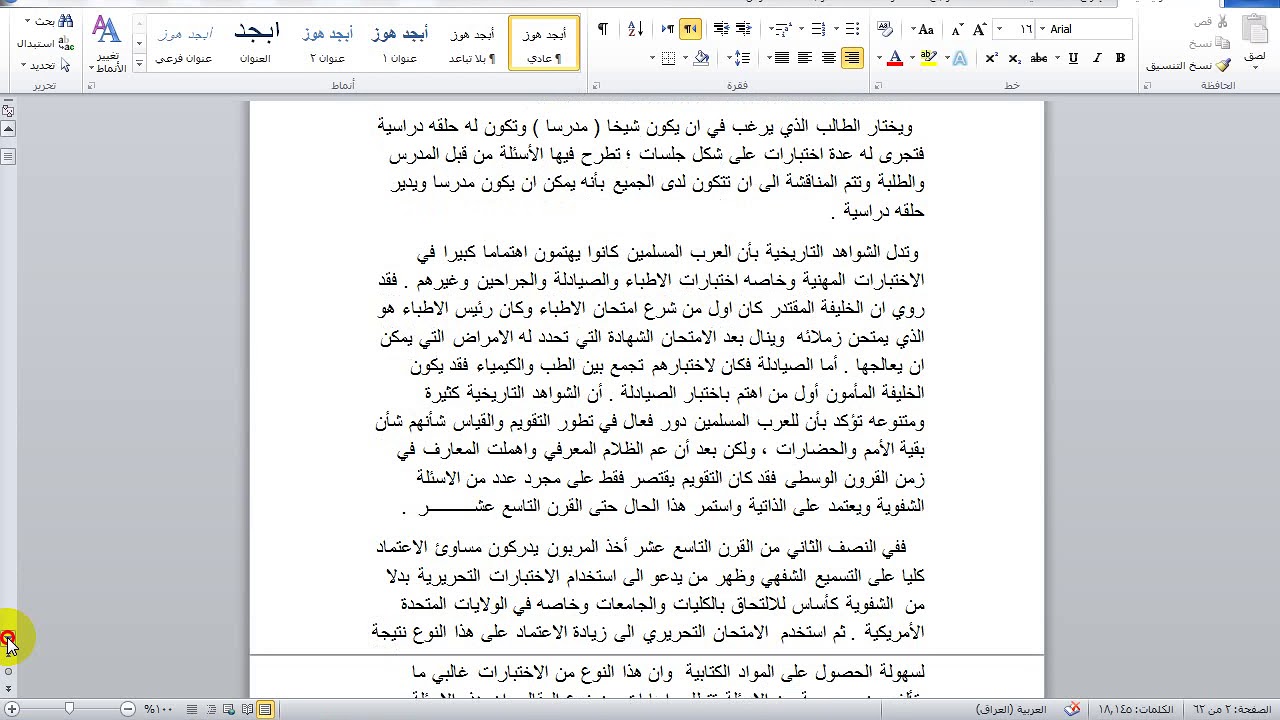
Task: Open Arial font name dropdown
Action: point(1042,29)
